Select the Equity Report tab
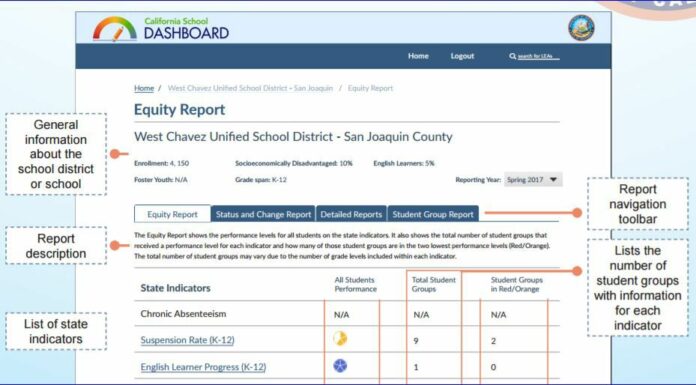This screenshot has width=696, height=385. tap(172, 214)
